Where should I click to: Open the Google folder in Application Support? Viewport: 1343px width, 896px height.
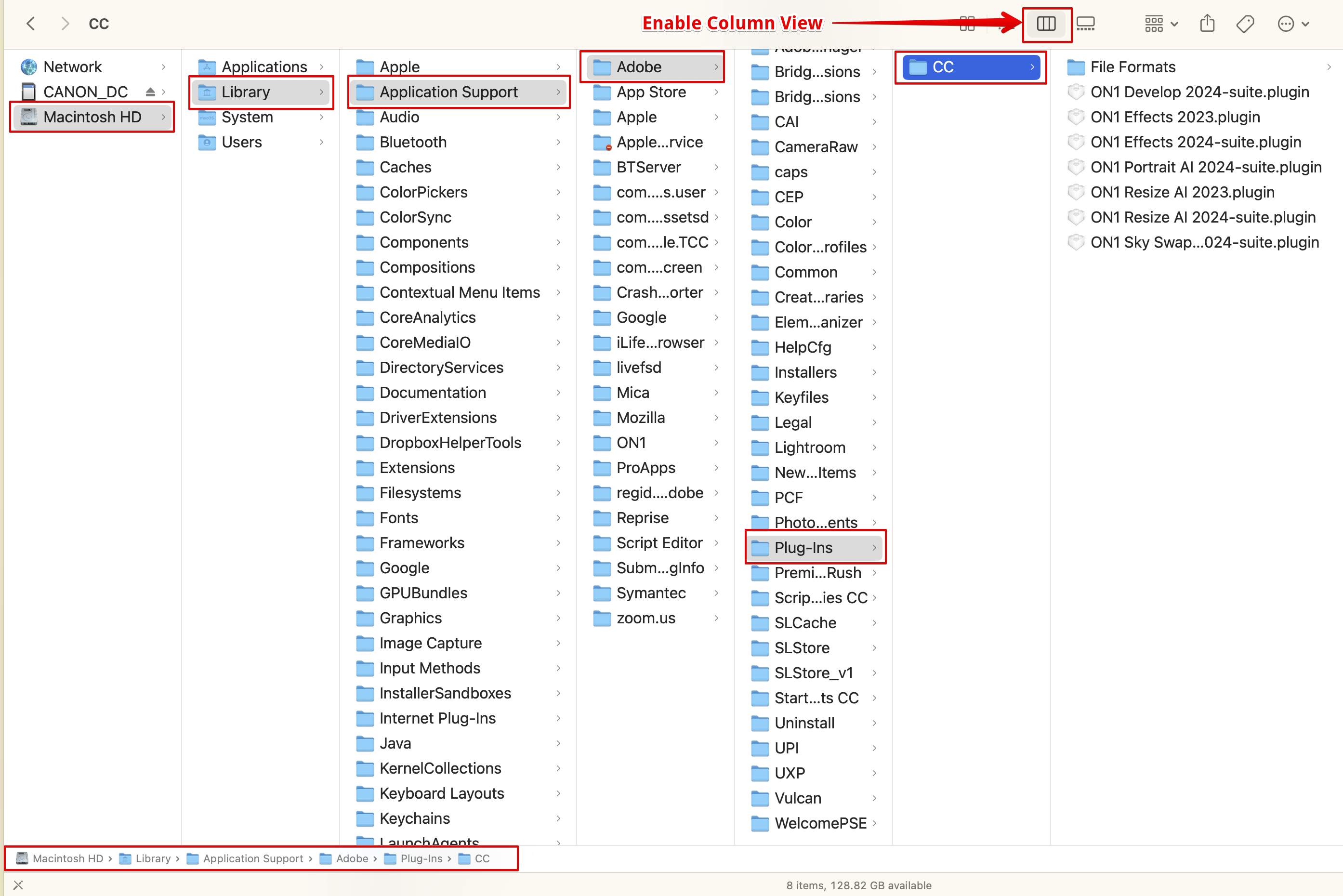pyautogui.click(x=655, y=318)
